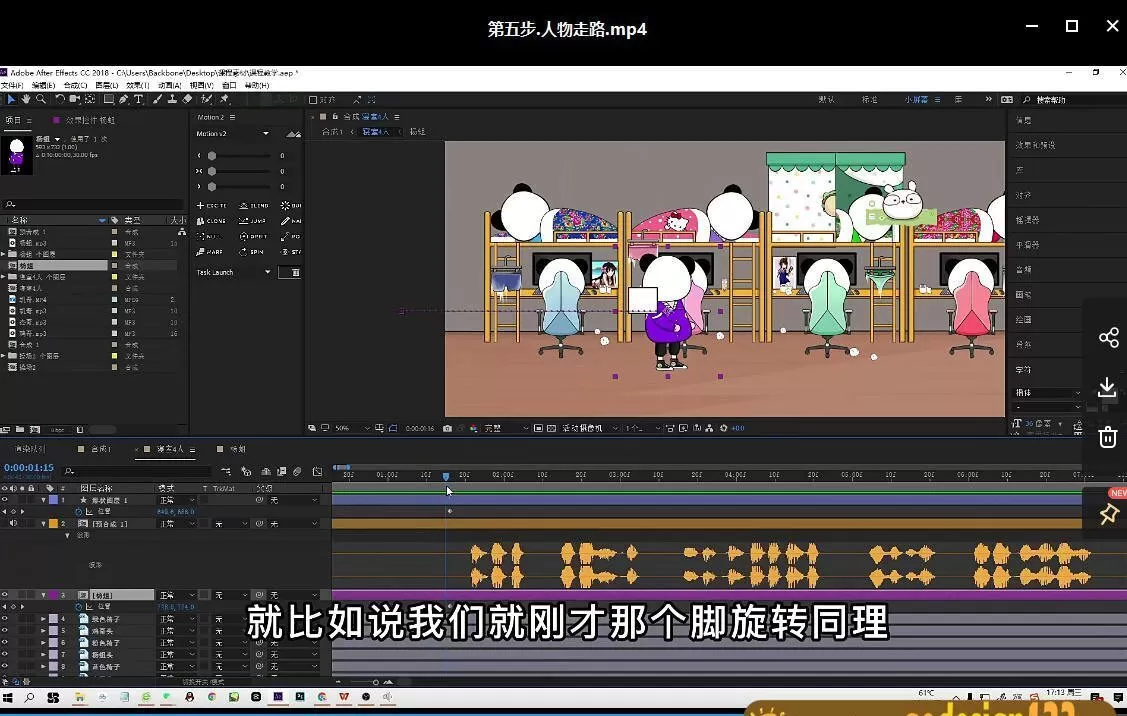Lock the first timeline layer

(33, 499)
